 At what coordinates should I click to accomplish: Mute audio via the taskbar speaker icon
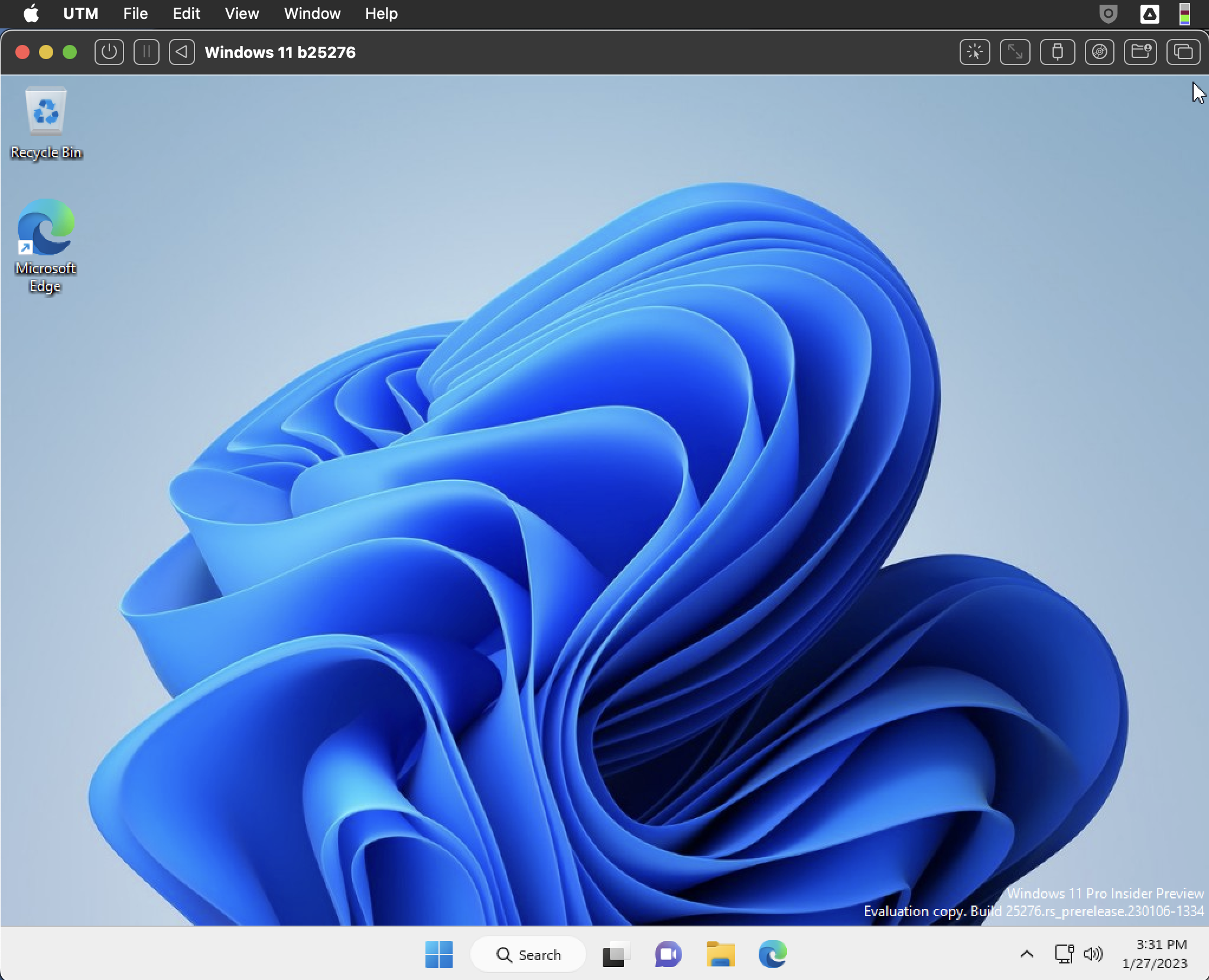tap(1094, 954)
